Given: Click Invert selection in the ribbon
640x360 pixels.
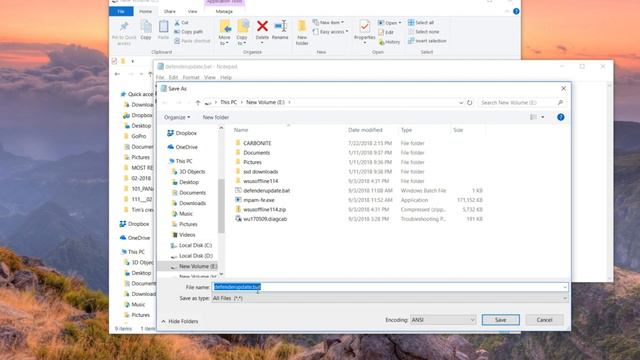Looking at the screenshot, I should 427,41.
